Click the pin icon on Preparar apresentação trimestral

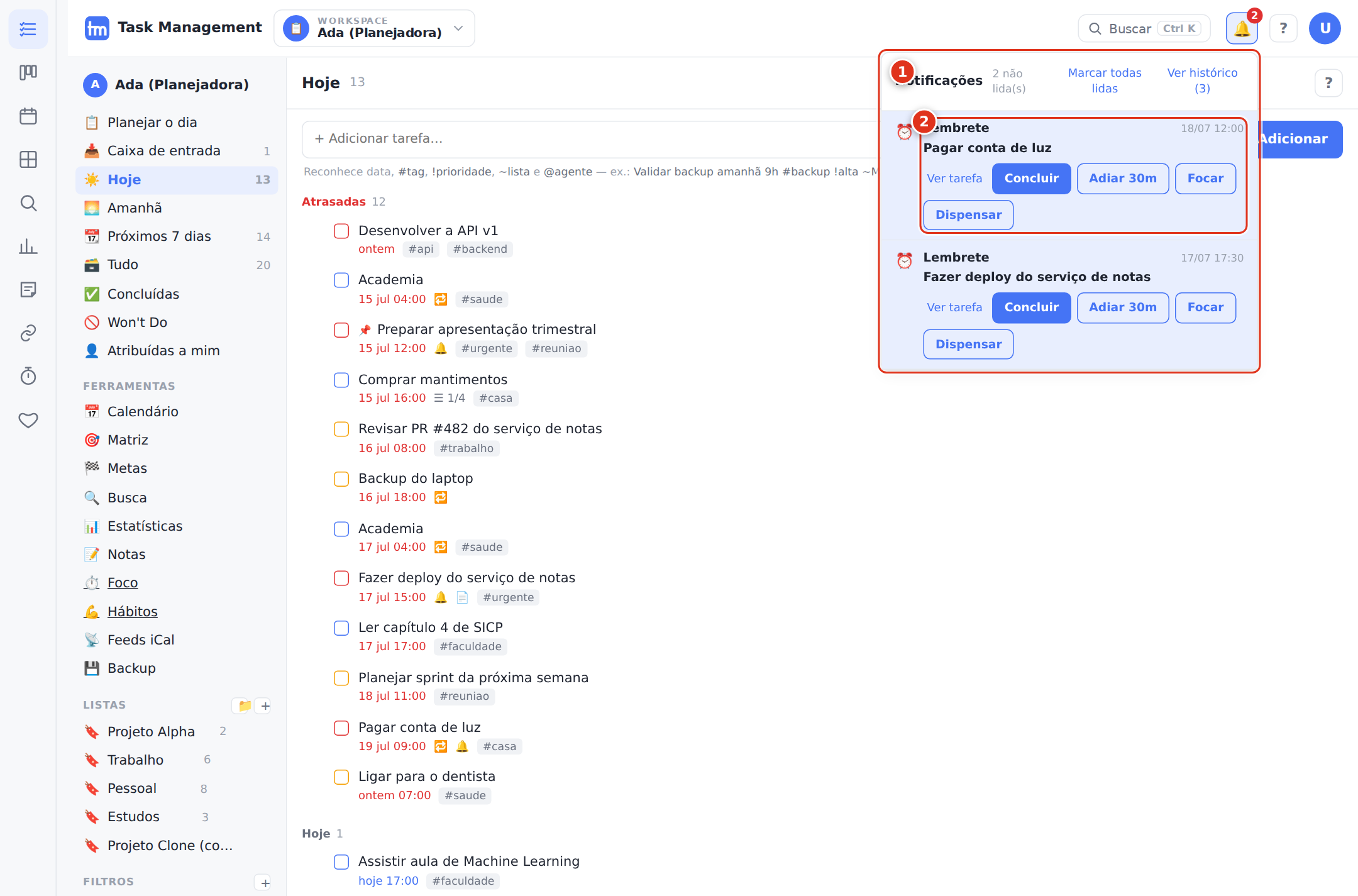pos(365,330)
